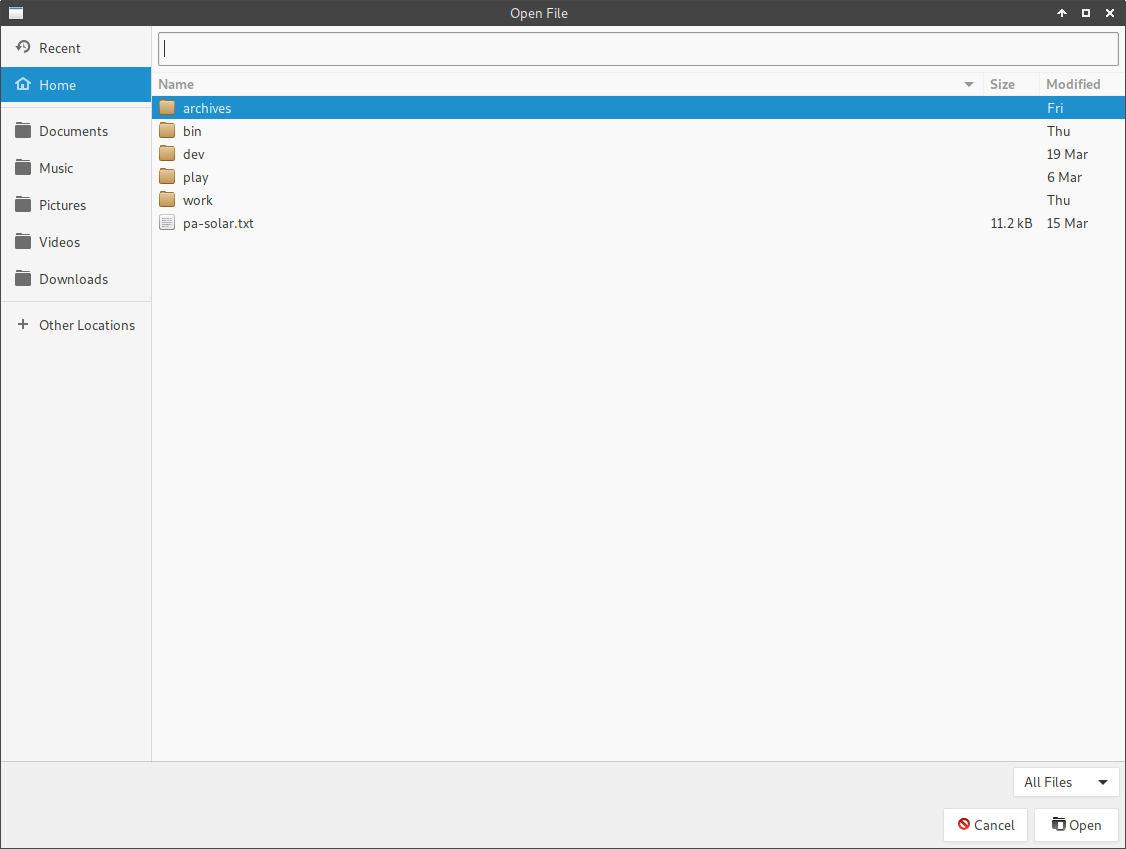Focus the file path text field
The image size is (1126, 849).
(637, 48)
